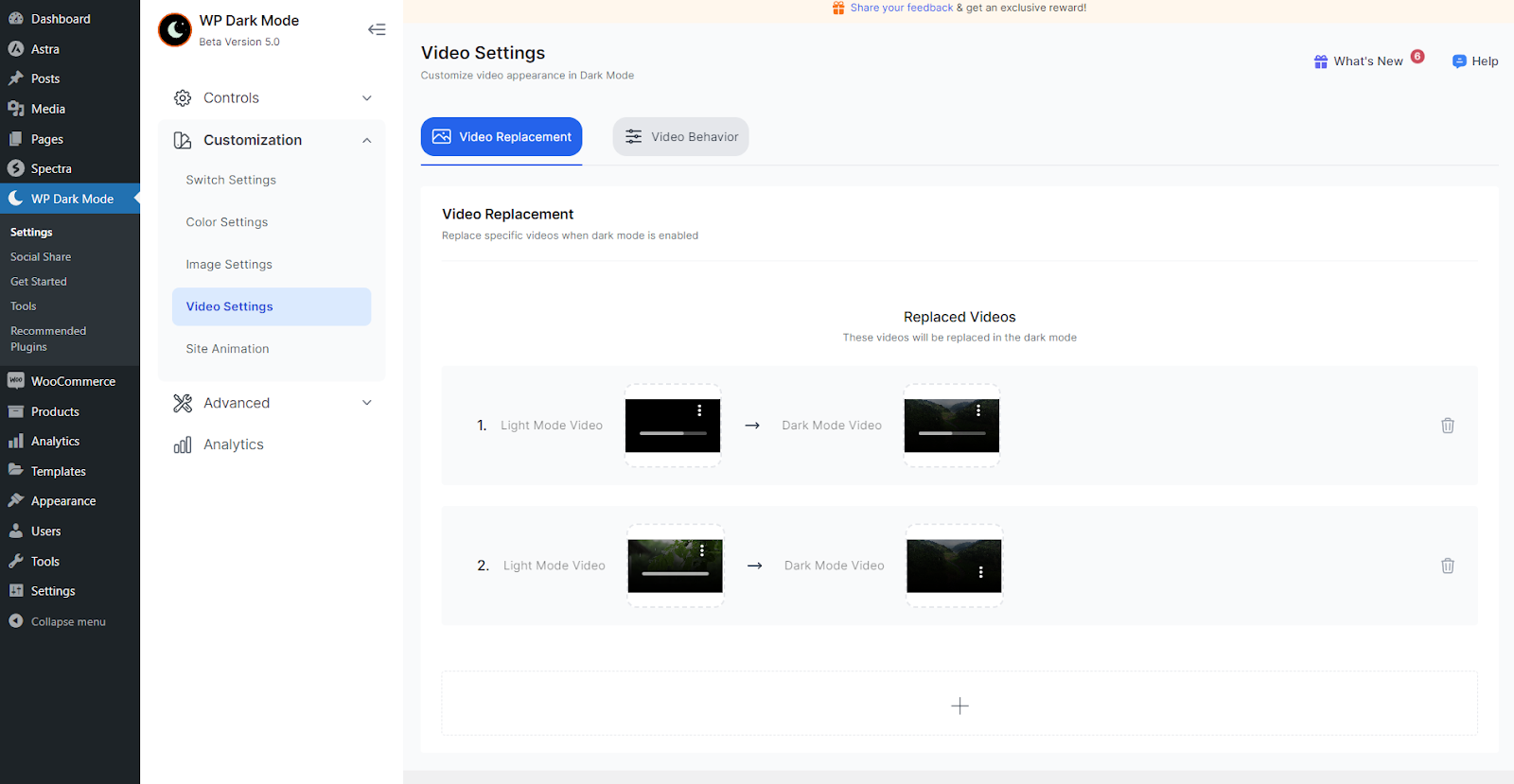Click the gift icon next to What's New
1514x784 pixels.
(1321, 61)
